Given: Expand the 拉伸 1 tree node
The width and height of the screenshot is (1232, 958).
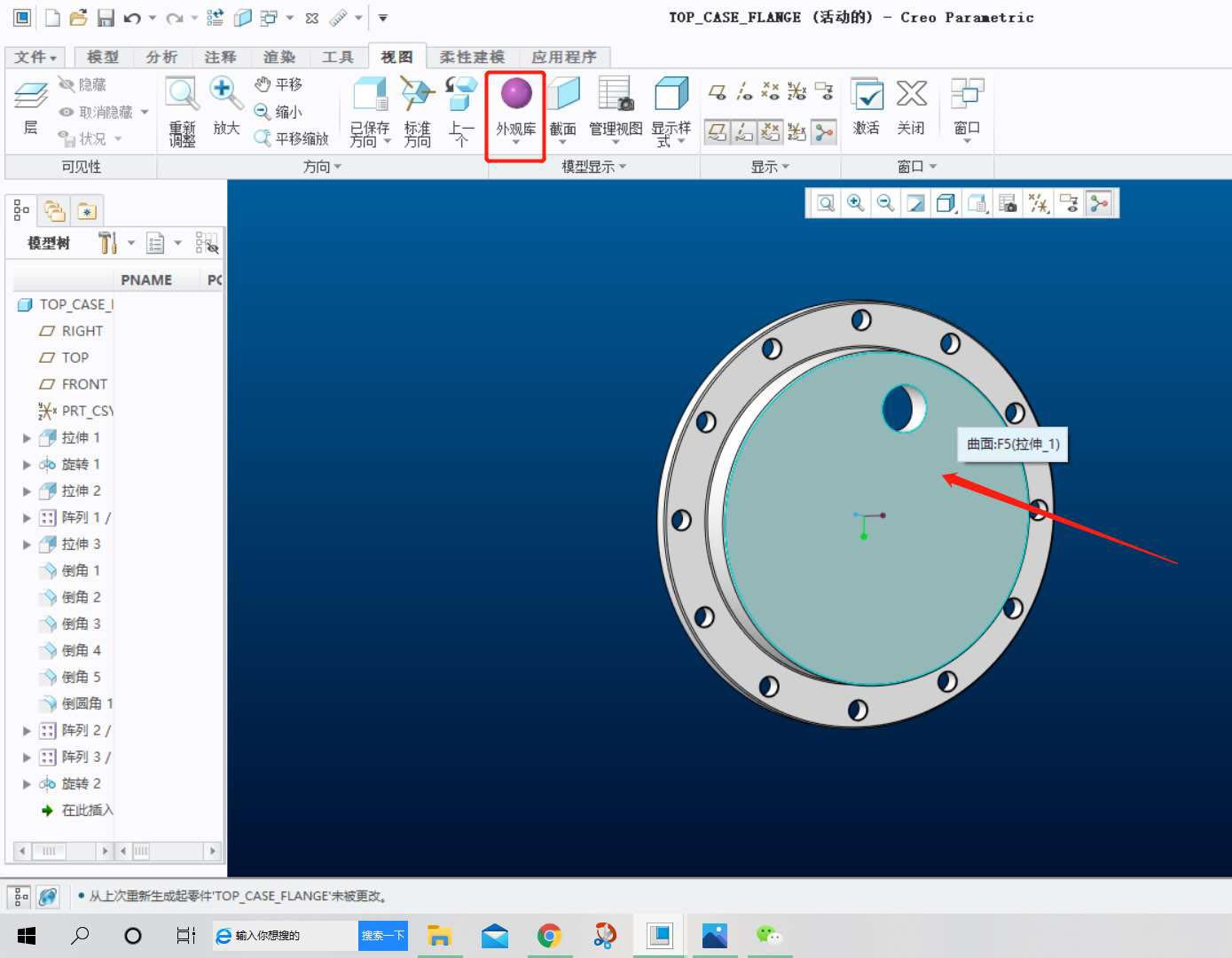Looking at the screenshot, I should 27,438.
